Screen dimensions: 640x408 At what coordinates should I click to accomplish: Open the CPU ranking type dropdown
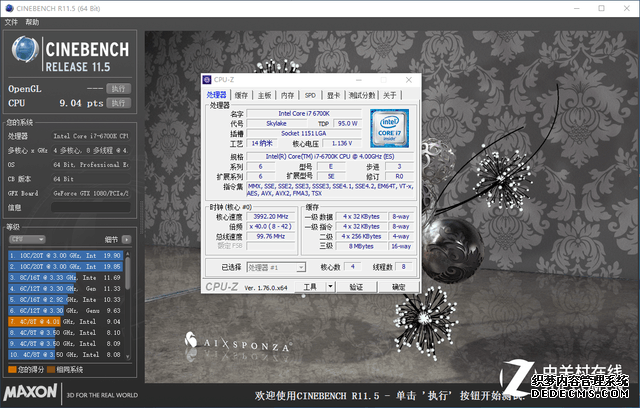point(27,239)
